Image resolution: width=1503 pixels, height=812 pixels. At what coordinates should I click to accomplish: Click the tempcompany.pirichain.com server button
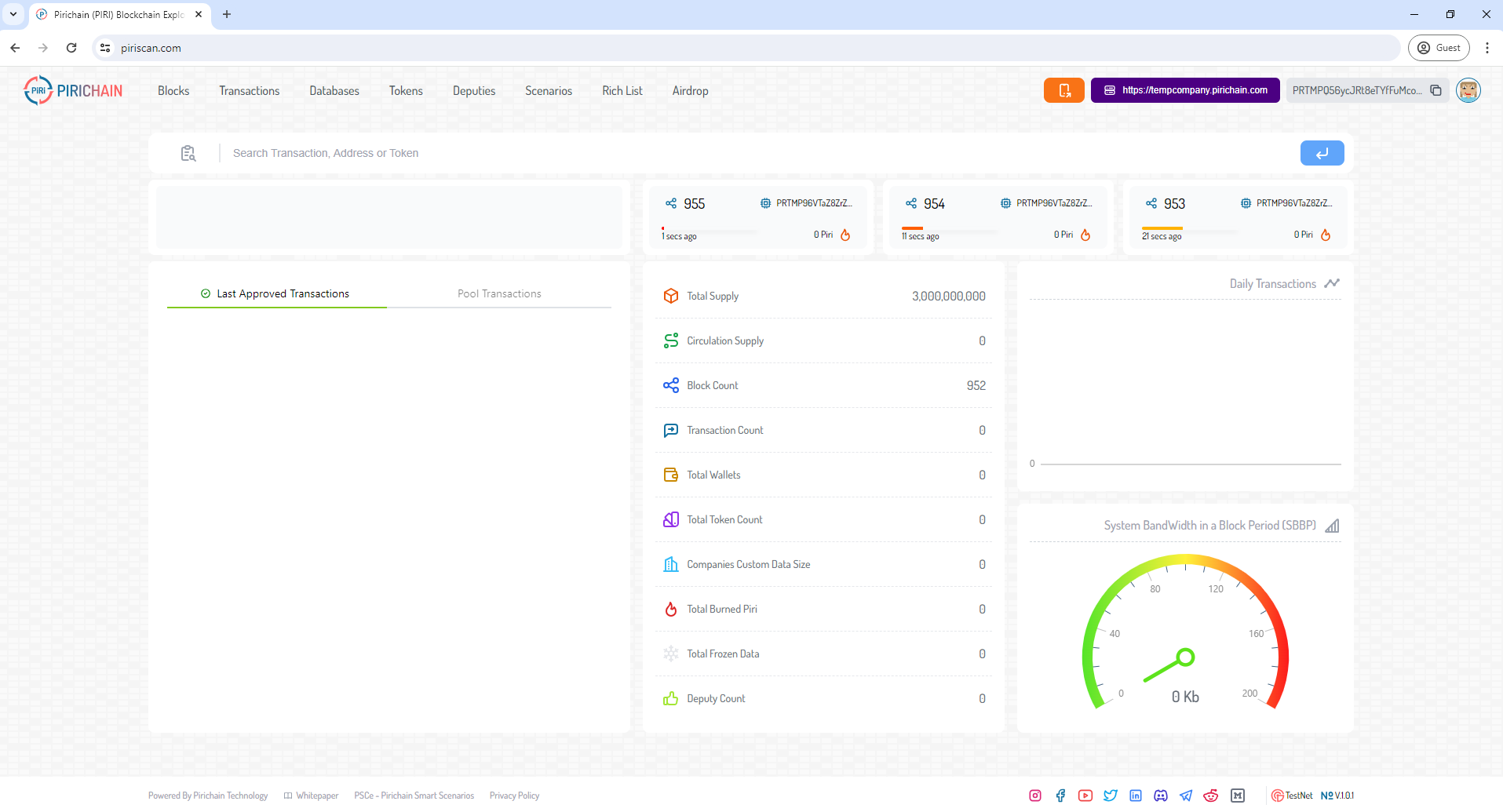point(1185,90)
